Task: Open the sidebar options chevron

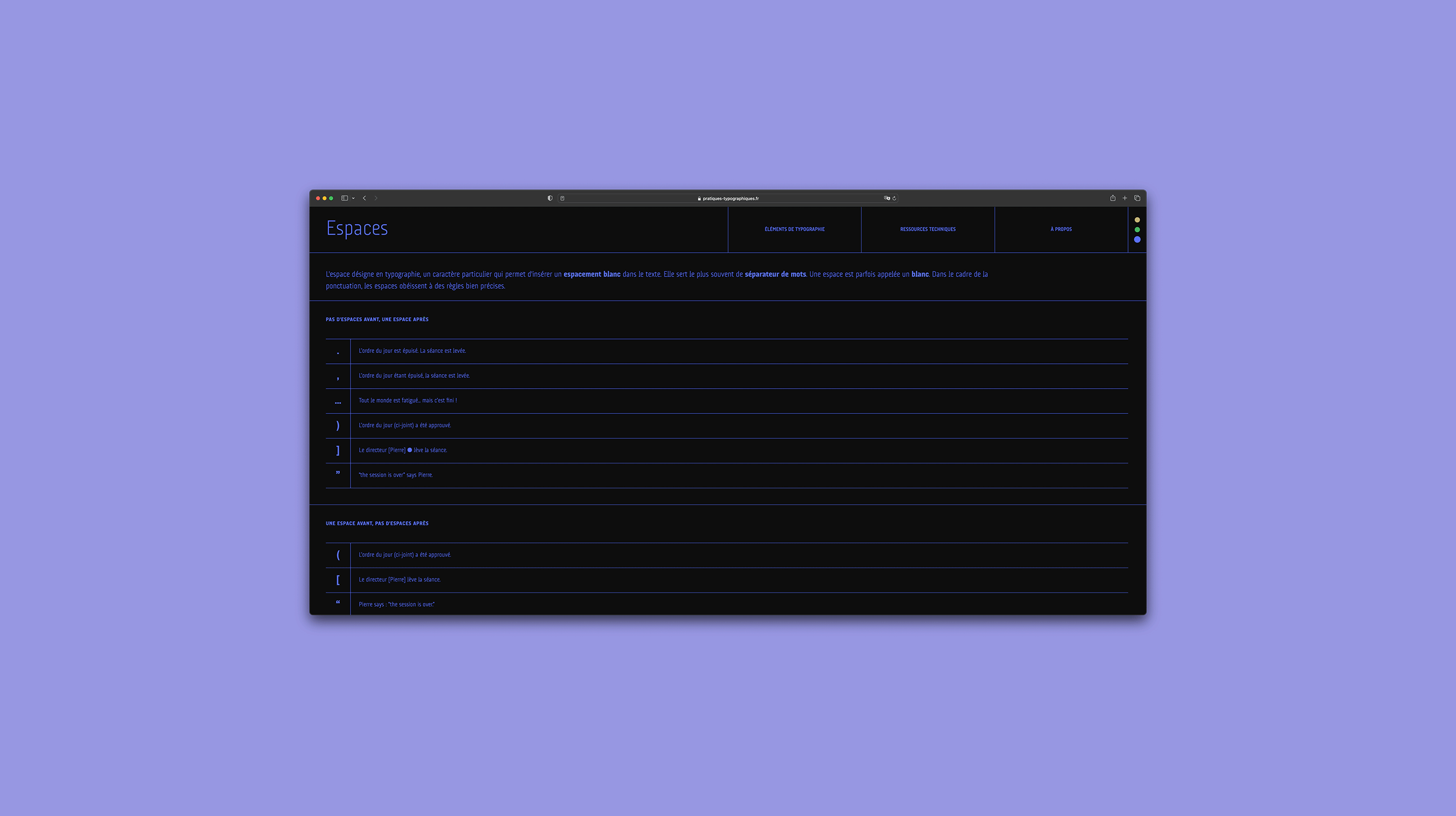Action: click(x=353, y=198)
